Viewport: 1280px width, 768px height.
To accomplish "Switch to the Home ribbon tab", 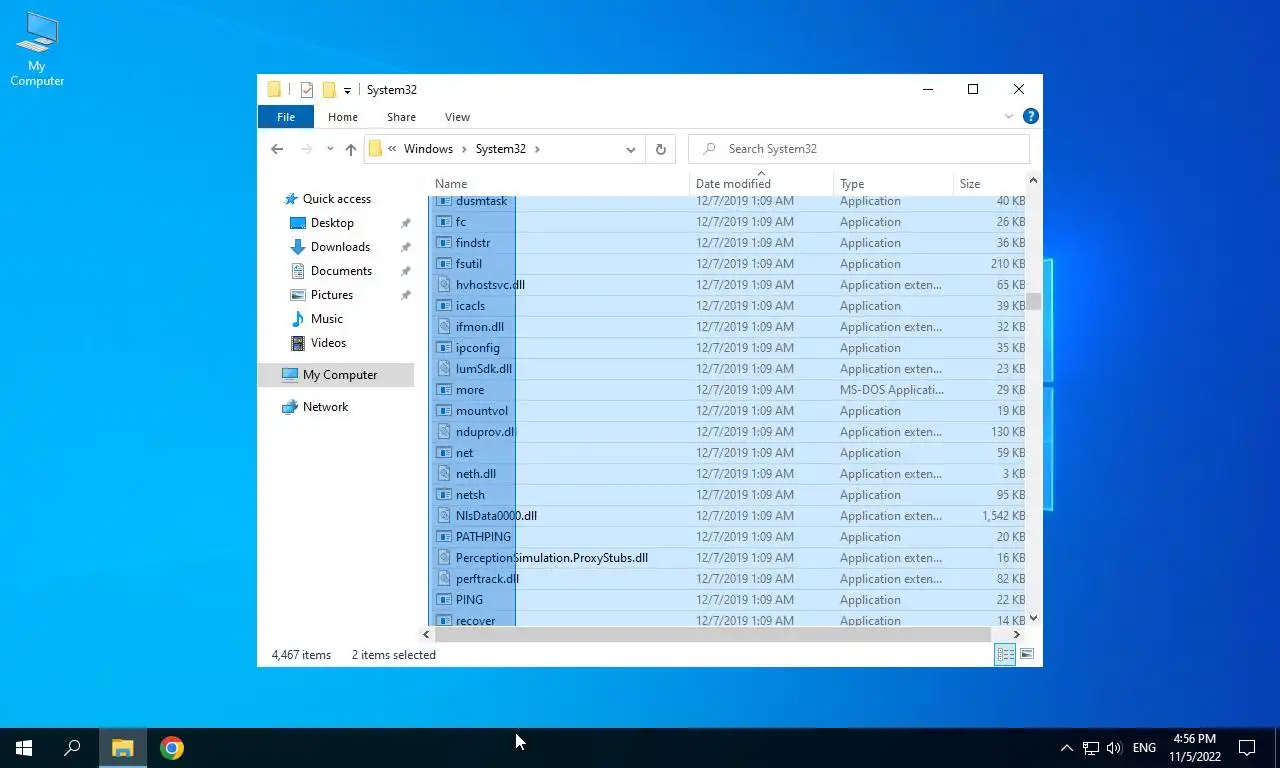I will pos(343,117).
